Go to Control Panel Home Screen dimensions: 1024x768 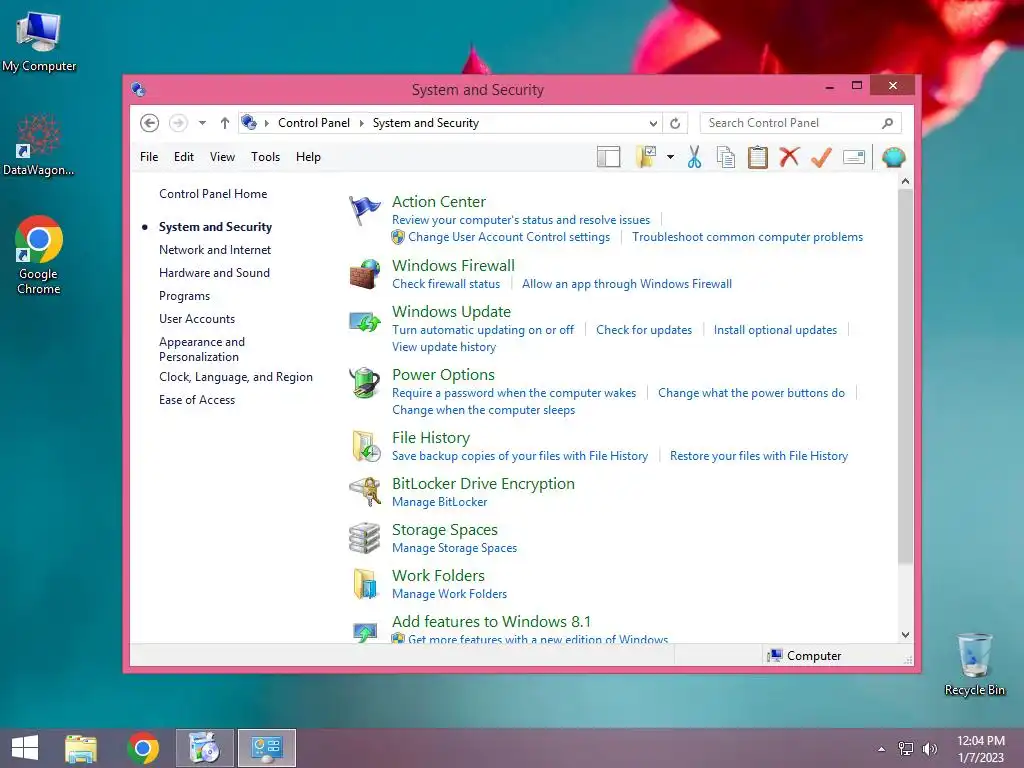(213, 194)
